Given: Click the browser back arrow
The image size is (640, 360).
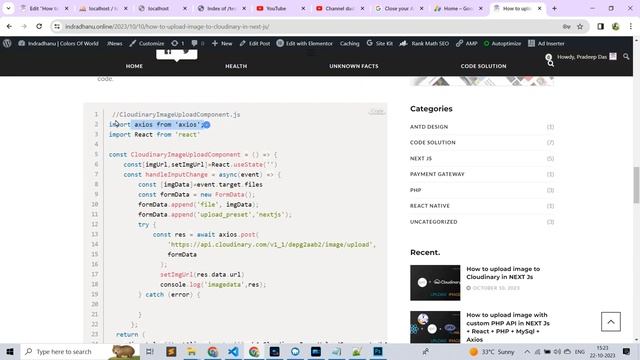Looking at the screenshot, I should (9, 27).
